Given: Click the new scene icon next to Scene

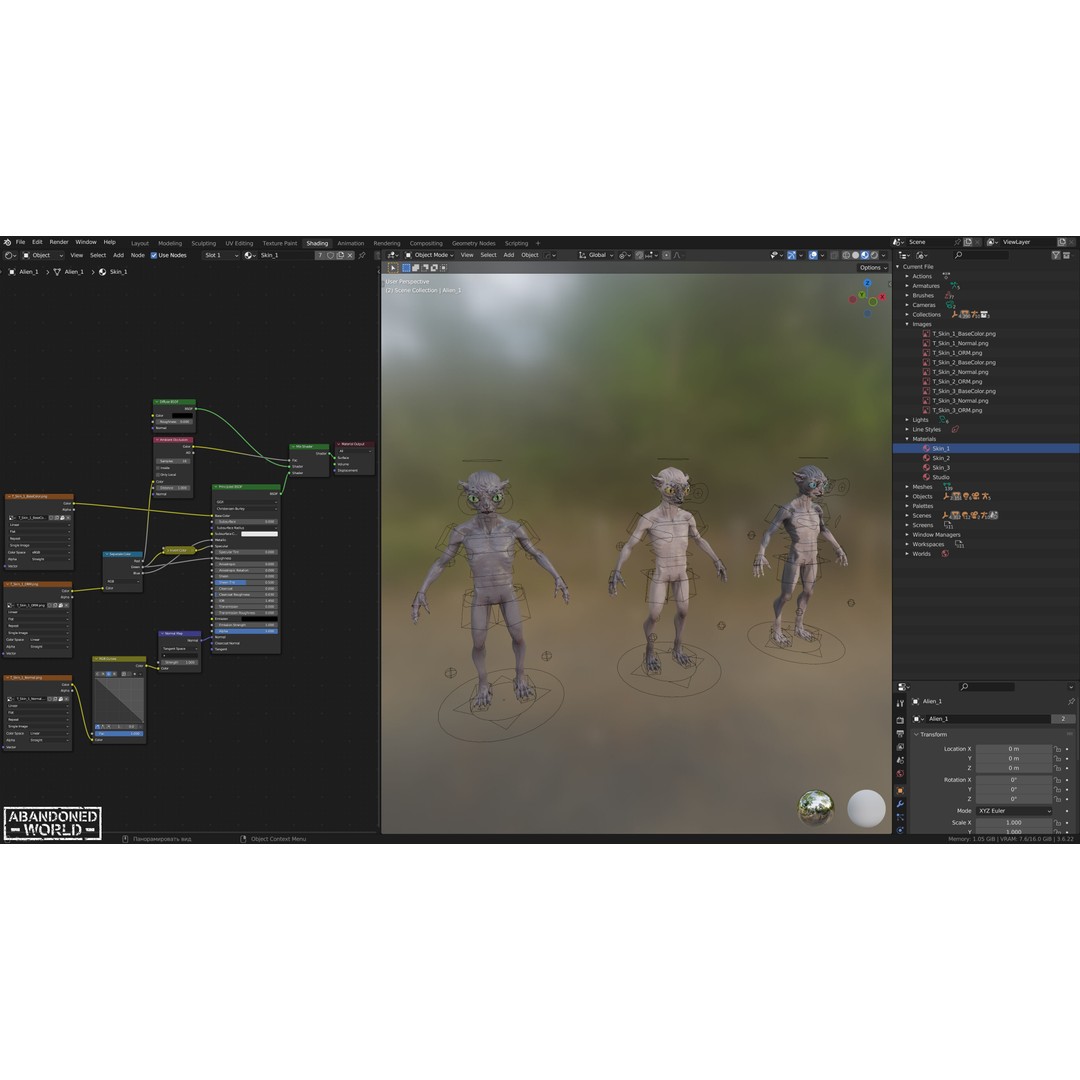Looking at the screenshot, I should point(967,242).
